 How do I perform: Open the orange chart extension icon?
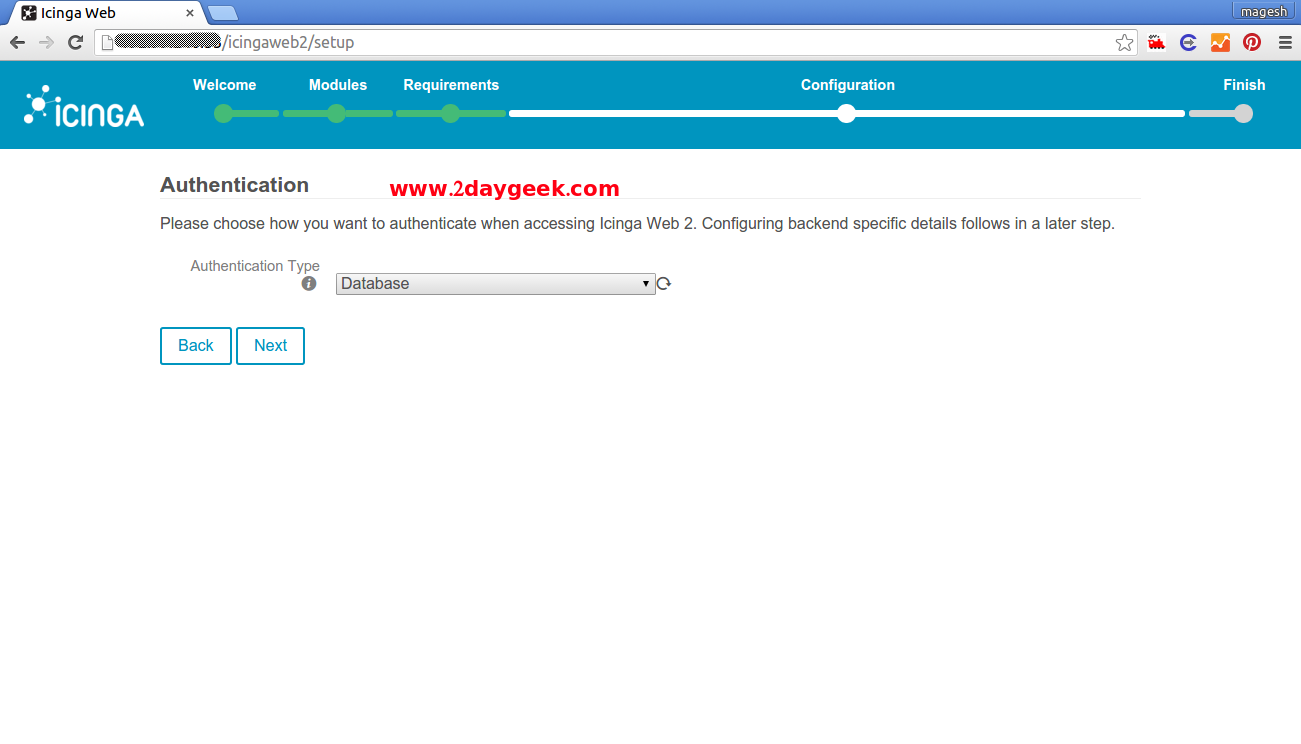1220,42
